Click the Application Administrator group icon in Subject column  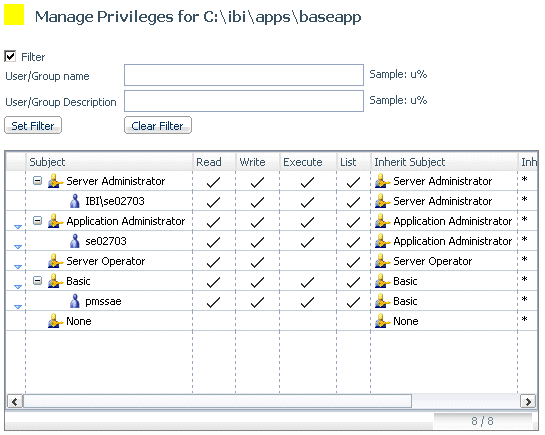[x=55, y=221]
